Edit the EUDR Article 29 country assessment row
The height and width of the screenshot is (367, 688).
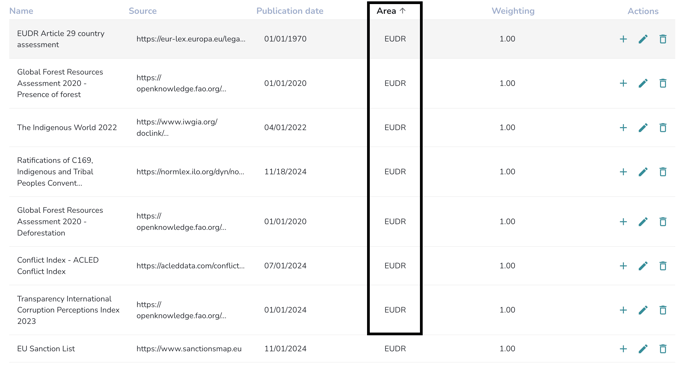pyautogui.click(x=643, y=39)
